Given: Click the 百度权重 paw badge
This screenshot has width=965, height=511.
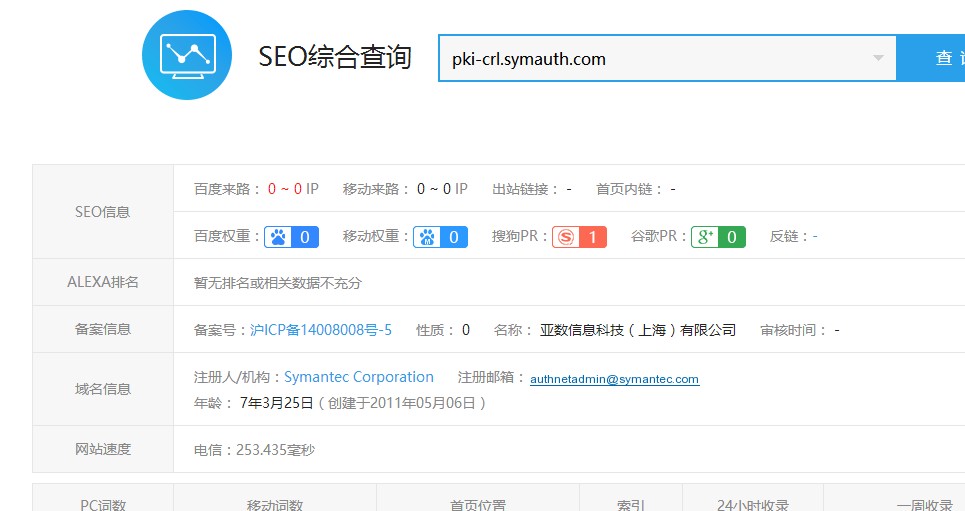Looking at the screenshot, I should point(291,237).
